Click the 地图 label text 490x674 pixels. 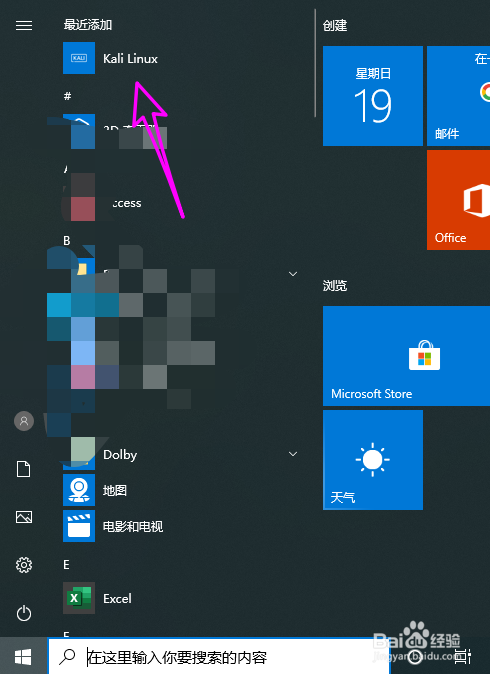[x=115, y=490]
